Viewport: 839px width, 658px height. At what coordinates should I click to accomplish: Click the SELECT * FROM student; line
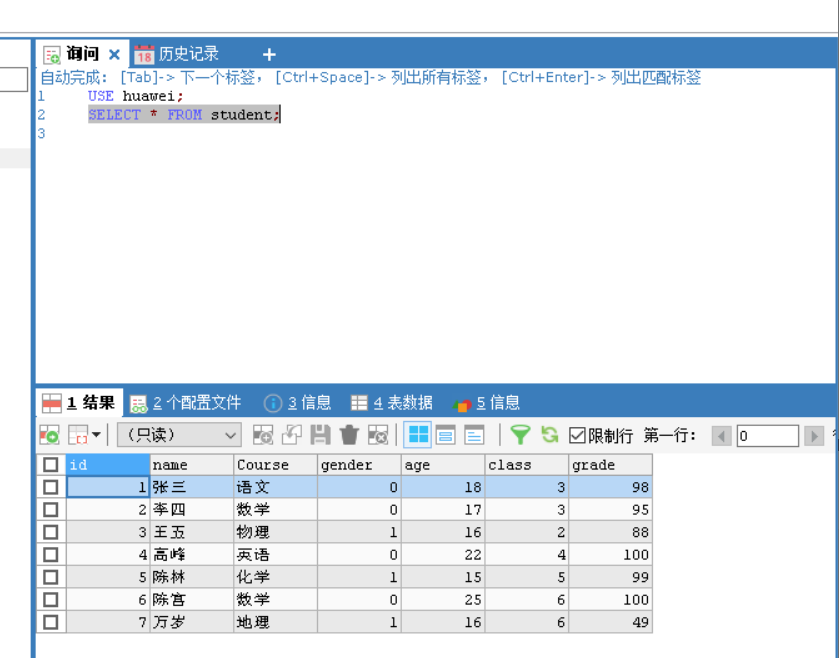(184, 114)
